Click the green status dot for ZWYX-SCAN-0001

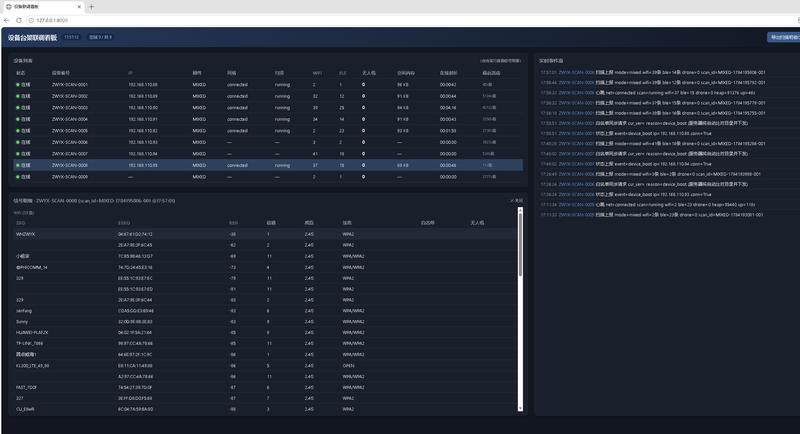click(x=18, y=85)
